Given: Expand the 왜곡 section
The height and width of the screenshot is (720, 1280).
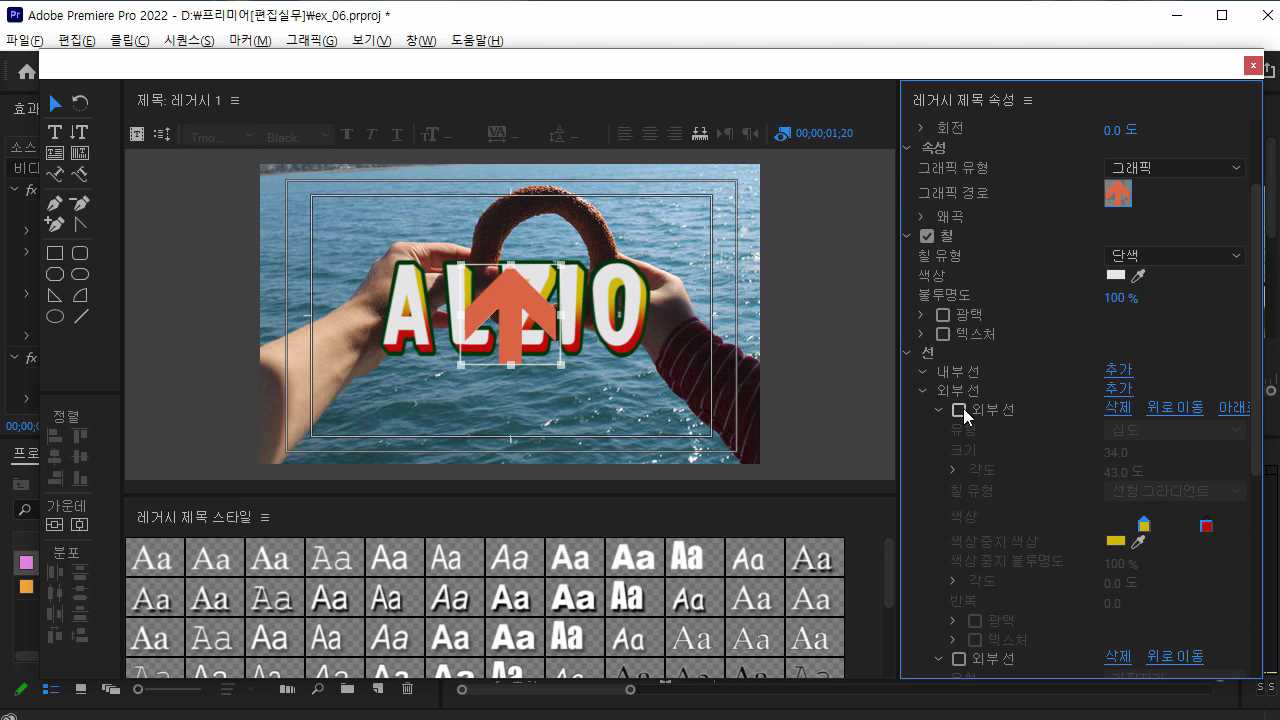Looking at the screenshot, I should point(921,216).
